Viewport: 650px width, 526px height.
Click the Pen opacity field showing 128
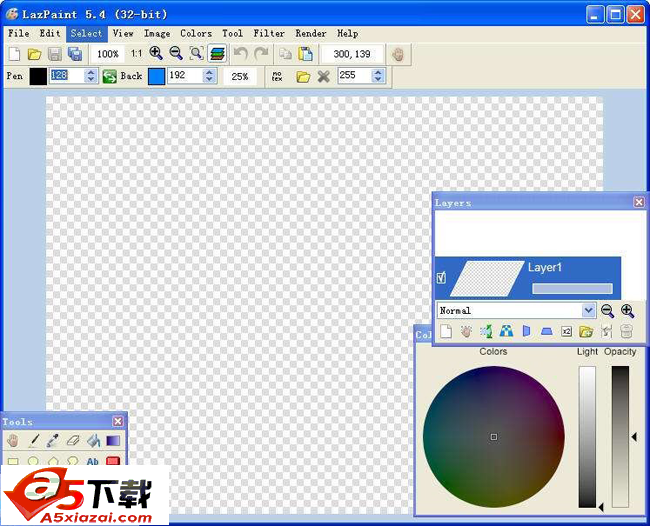(x=67, y=76)
